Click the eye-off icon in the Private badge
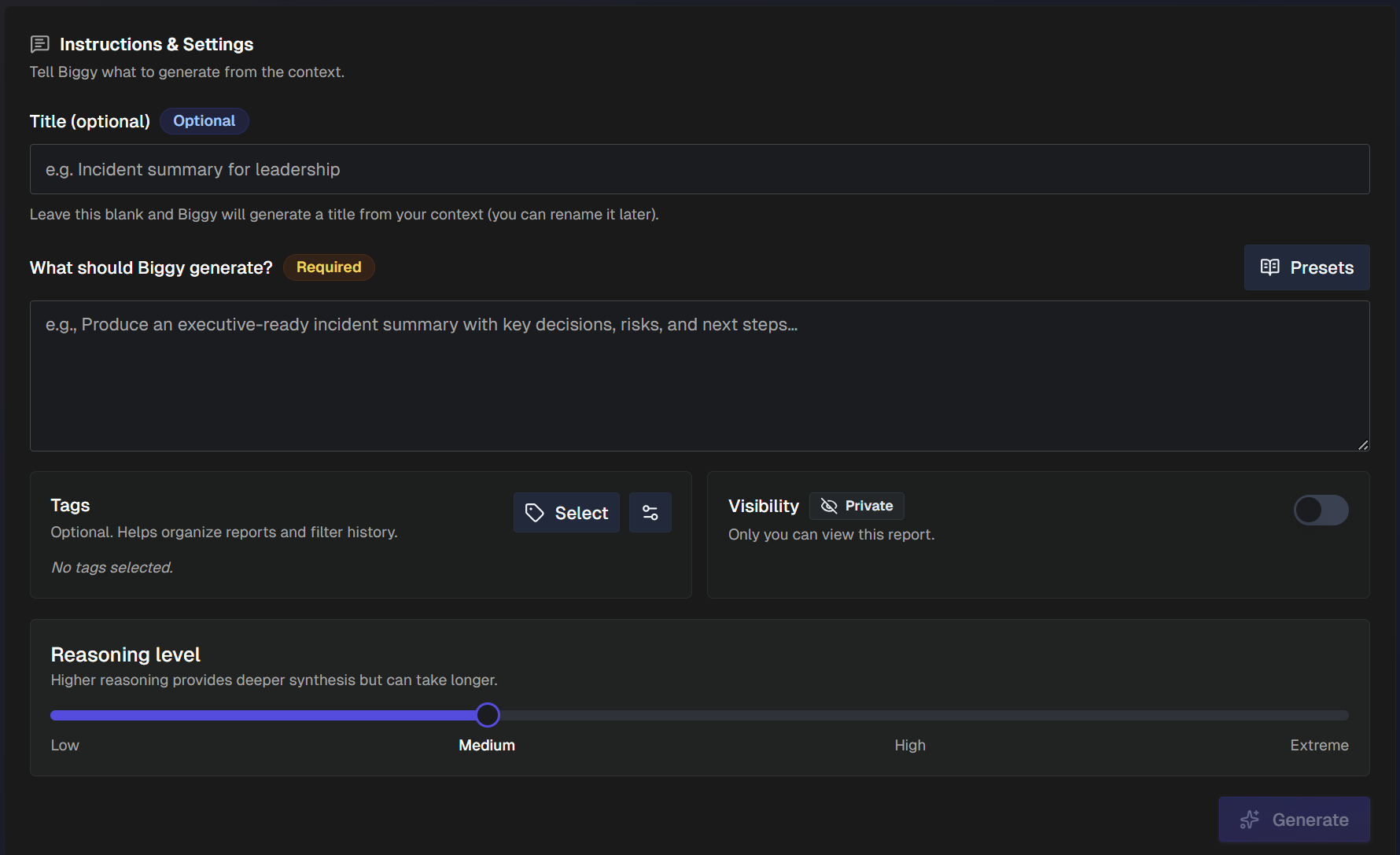Viewport: 1400px width, 855px height. tap(828, 506)
